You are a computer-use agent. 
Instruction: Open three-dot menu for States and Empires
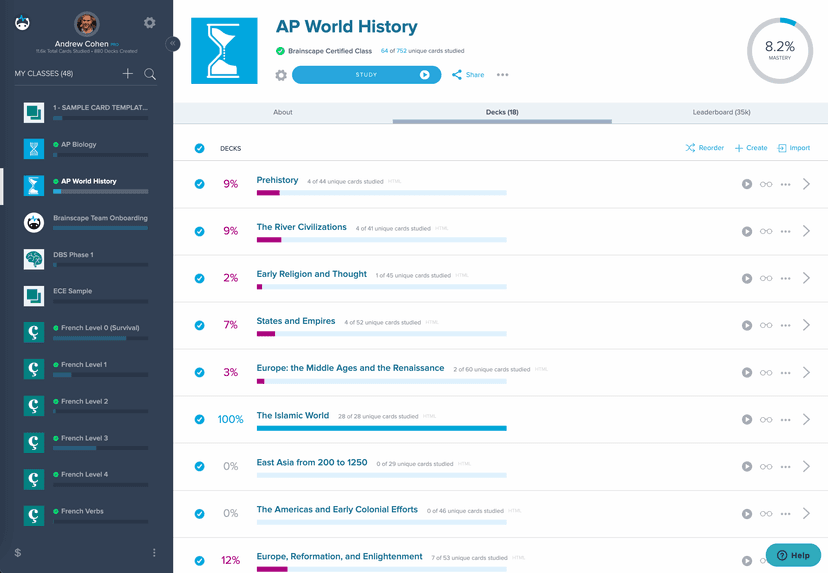pos(786,325)
